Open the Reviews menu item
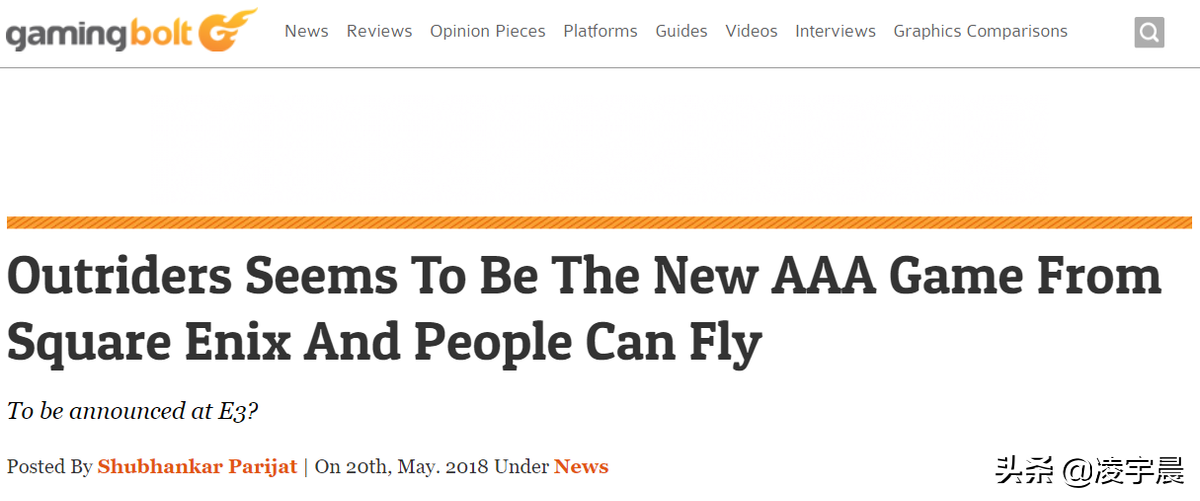The height and width of the screenshot is (501, 1200). (x=379, y=31)
